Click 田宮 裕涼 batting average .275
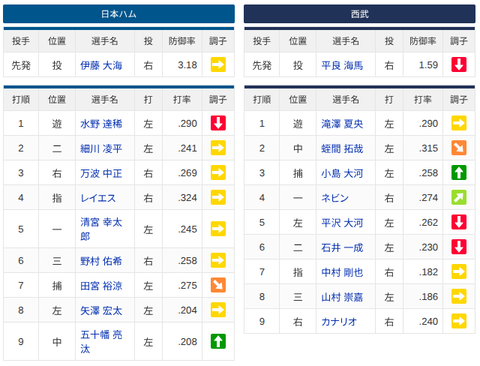This screenshot has height=366, width=480. (x=187, y=286)
